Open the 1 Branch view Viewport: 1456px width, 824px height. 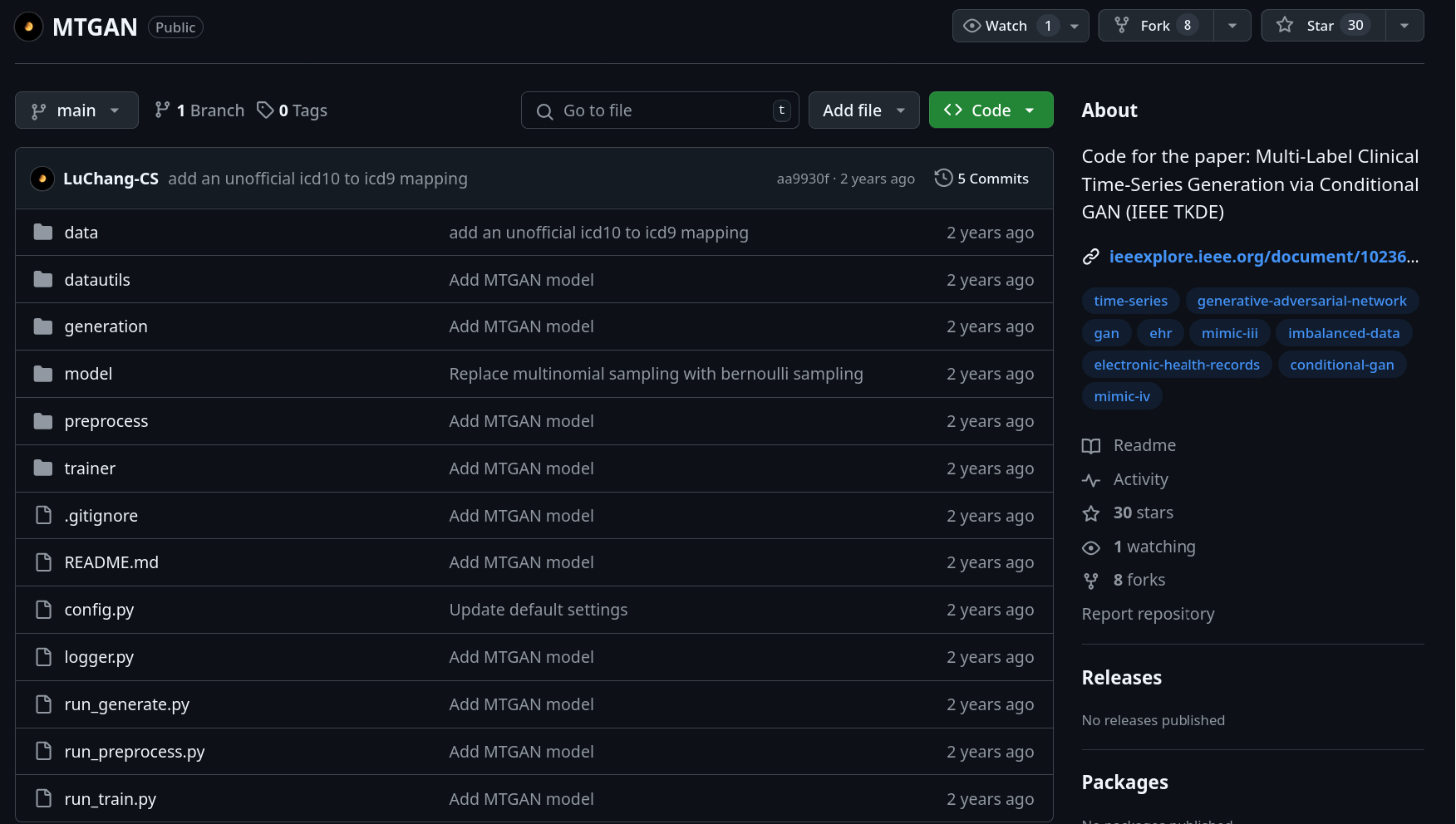(200, 110)
